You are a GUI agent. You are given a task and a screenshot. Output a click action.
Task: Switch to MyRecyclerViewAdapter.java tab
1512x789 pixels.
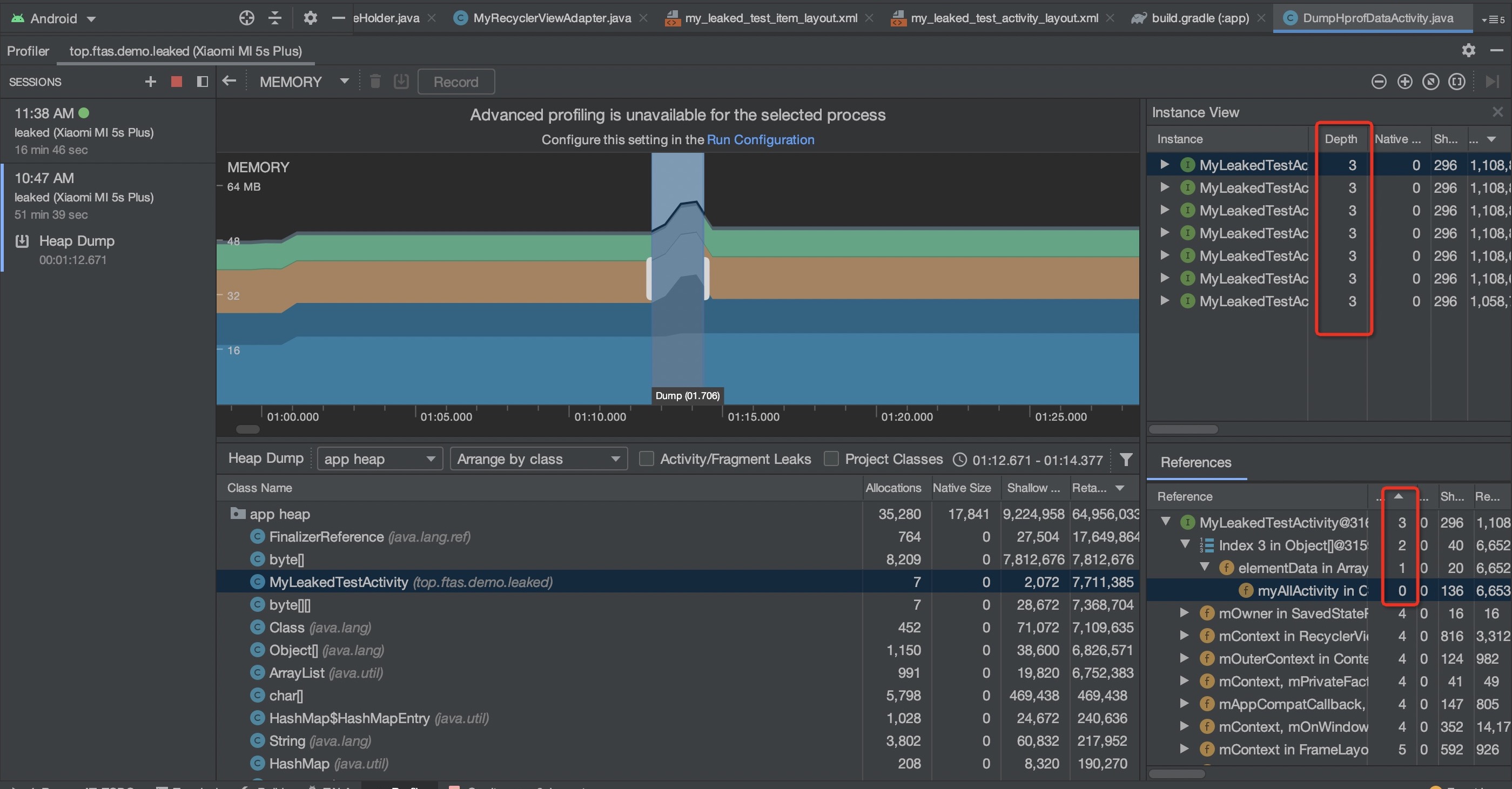(x=551, y=18)
